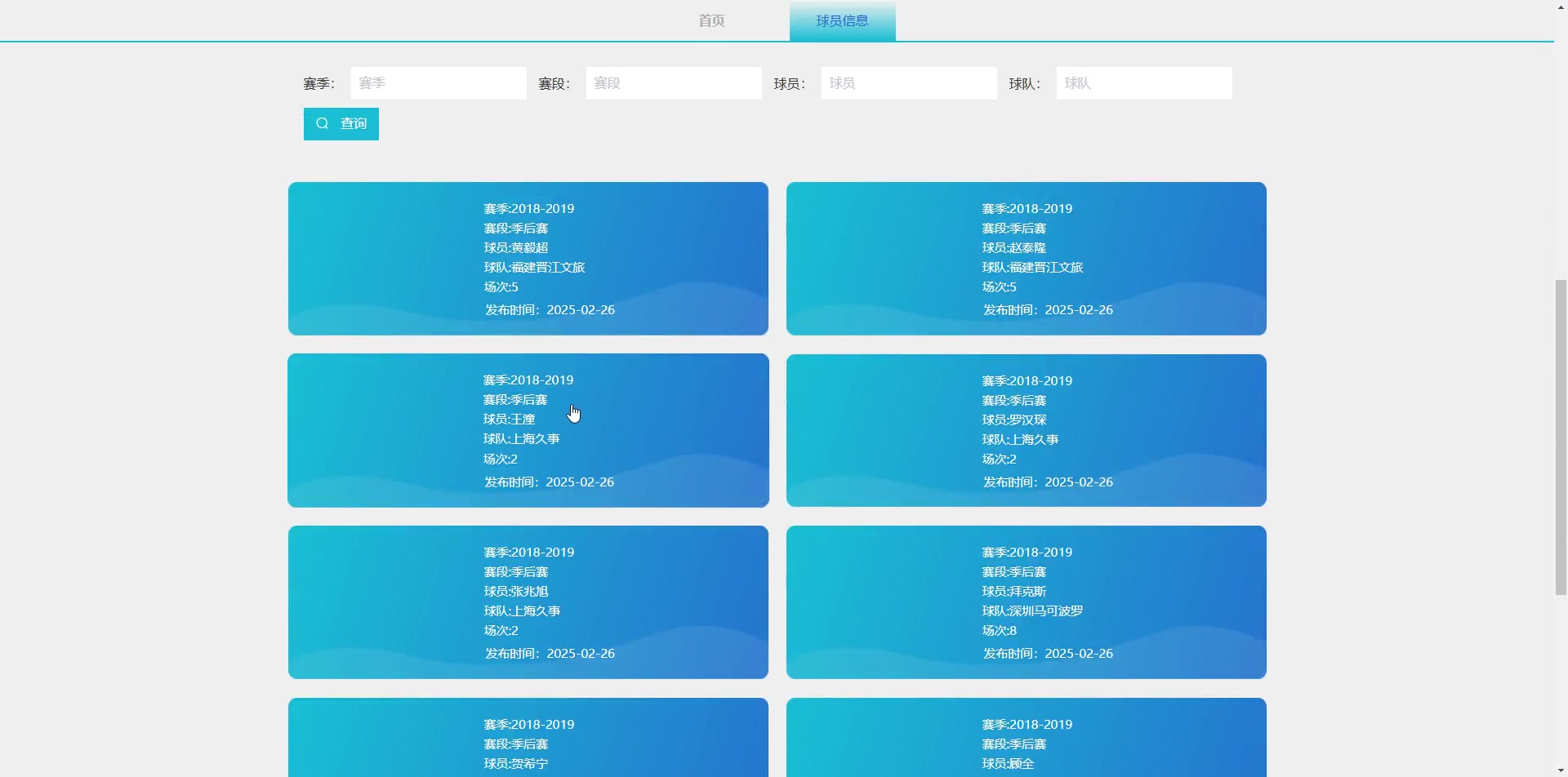Click the magnifier icon in 查询 button

point(323,123)
